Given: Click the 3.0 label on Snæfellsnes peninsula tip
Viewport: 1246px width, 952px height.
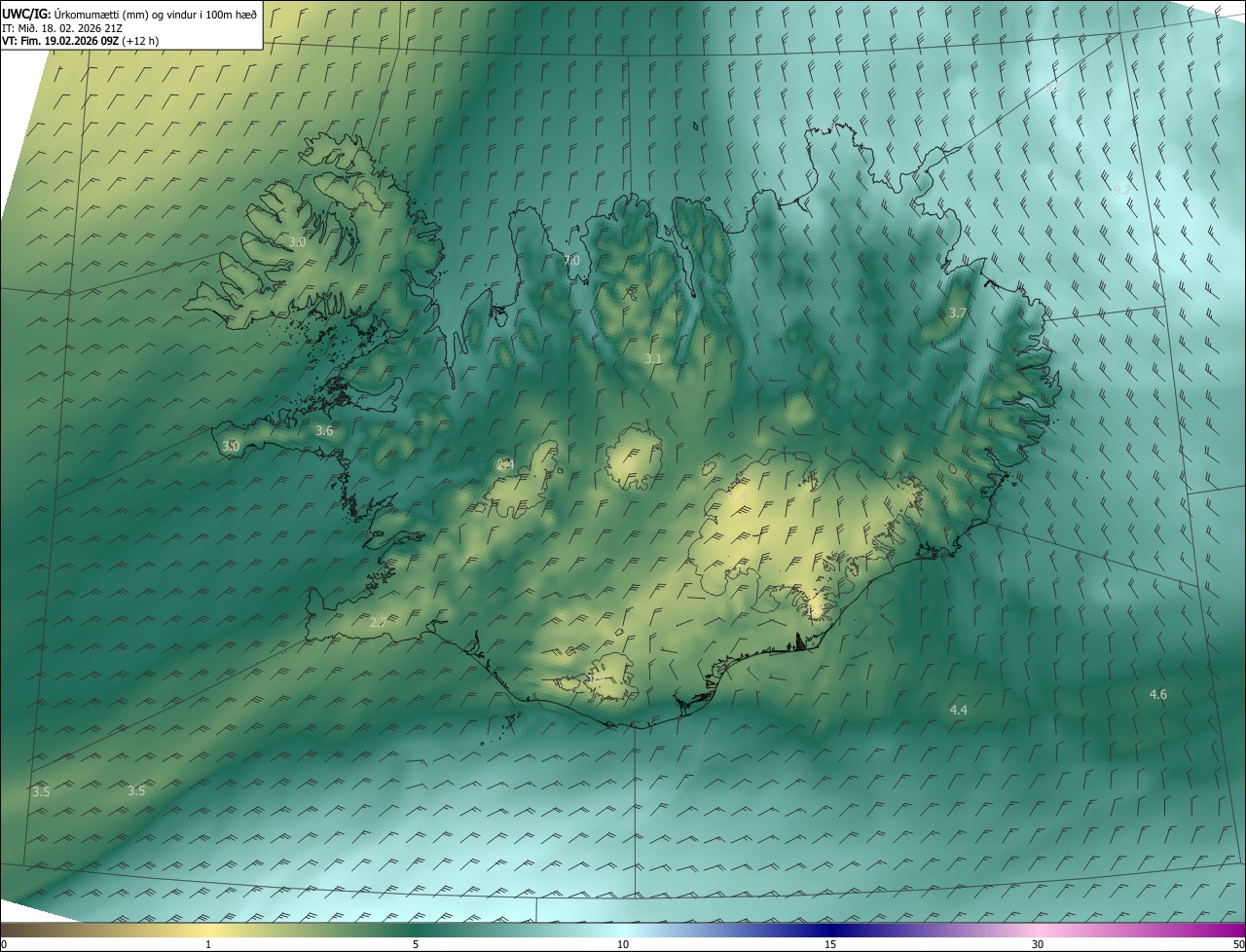Looking at the screenshot, I should (x=231, y=446).
